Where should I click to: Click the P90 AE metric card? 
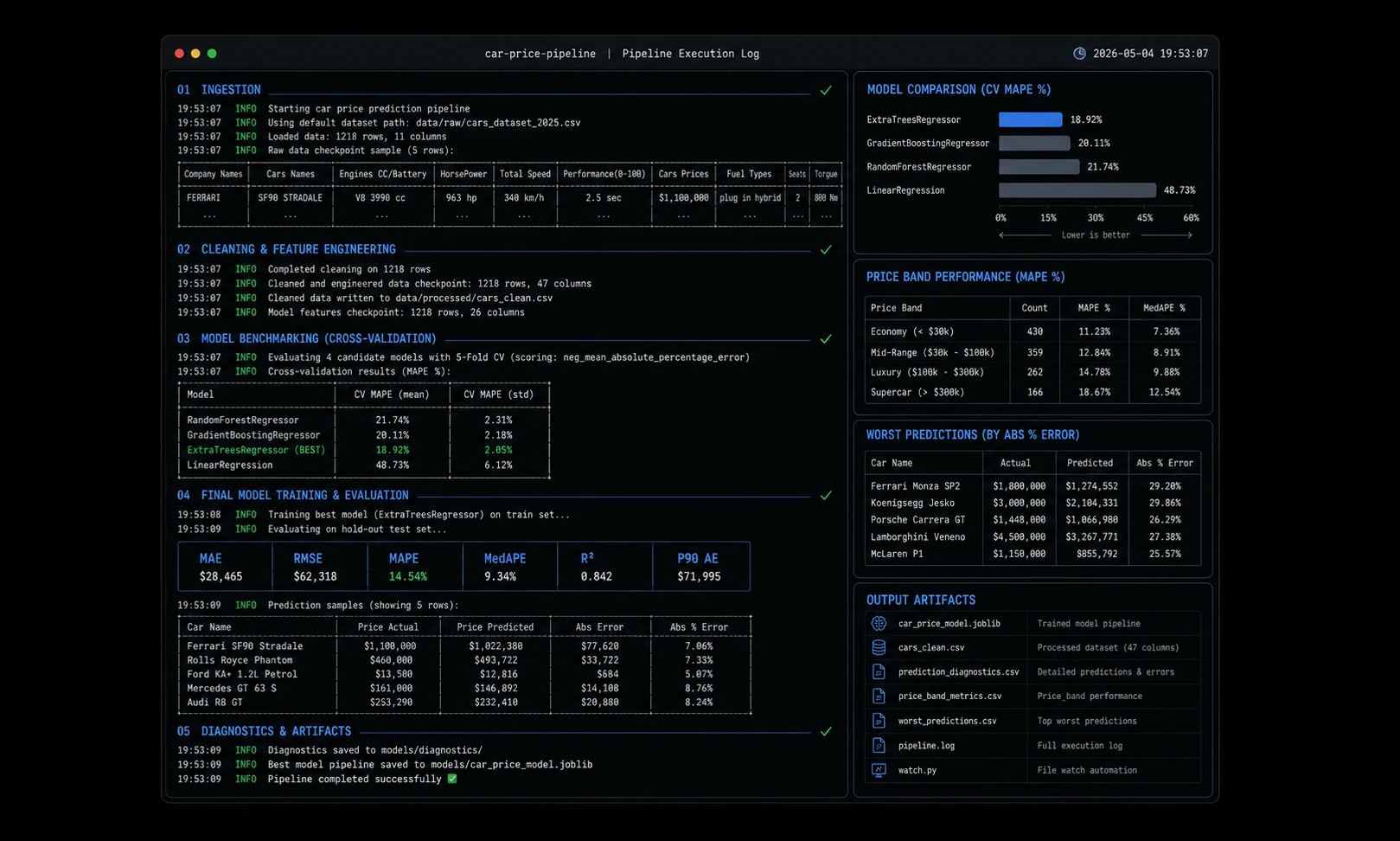coord(701,567)
